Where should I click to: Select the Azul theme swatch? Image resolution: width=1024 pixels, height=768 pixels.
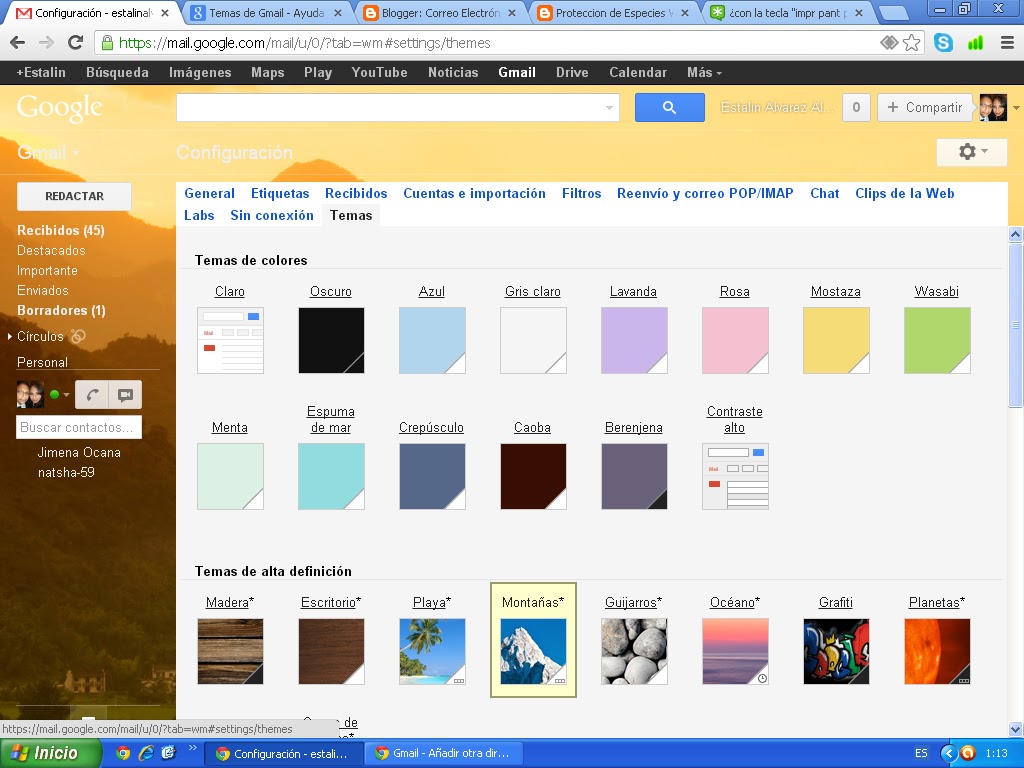pyautogui.click(x=432, y=340)
